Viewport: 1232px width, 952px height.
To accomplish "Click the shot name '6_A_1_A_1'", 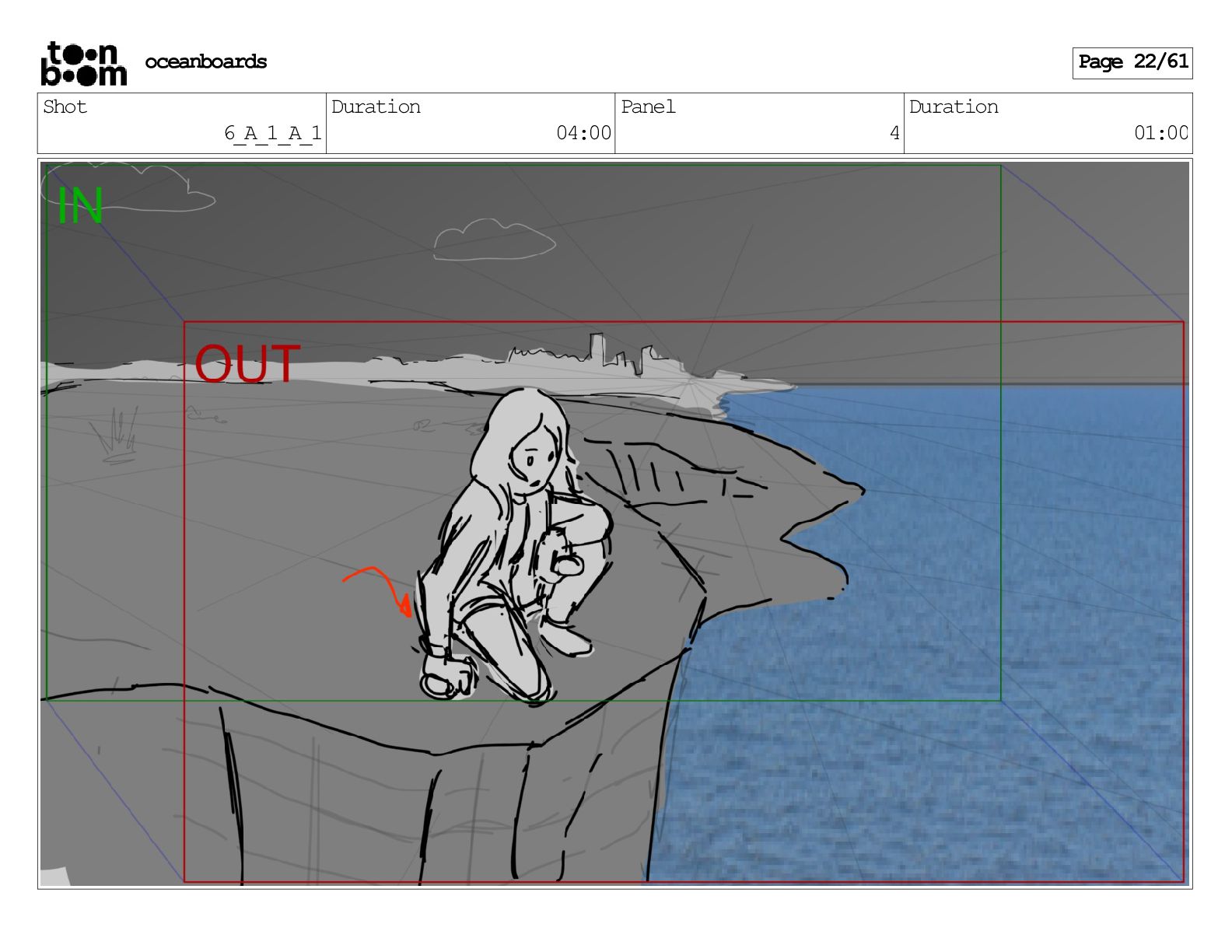I will tap(273, 133).
